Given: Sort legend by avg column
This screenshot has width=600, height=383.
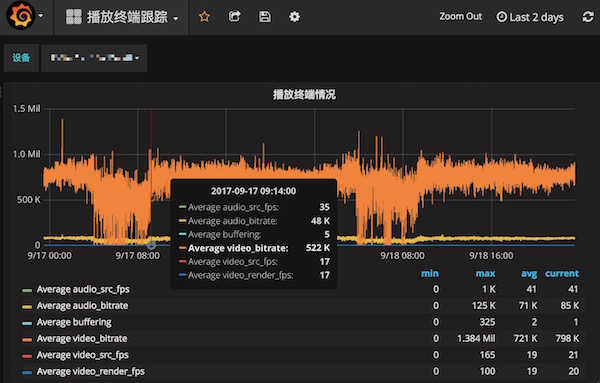Looking at the screenshot, I should 529,274.
